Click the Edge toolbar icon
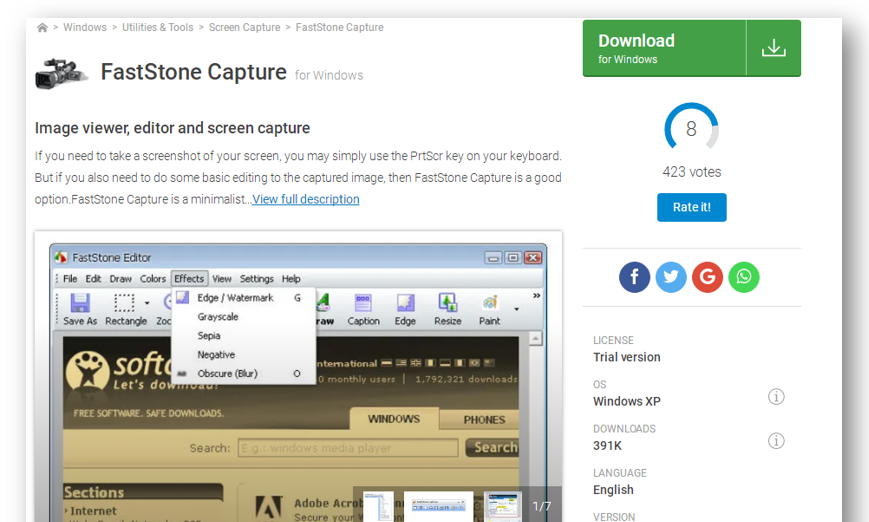869x522 pixels. point(405,309)
